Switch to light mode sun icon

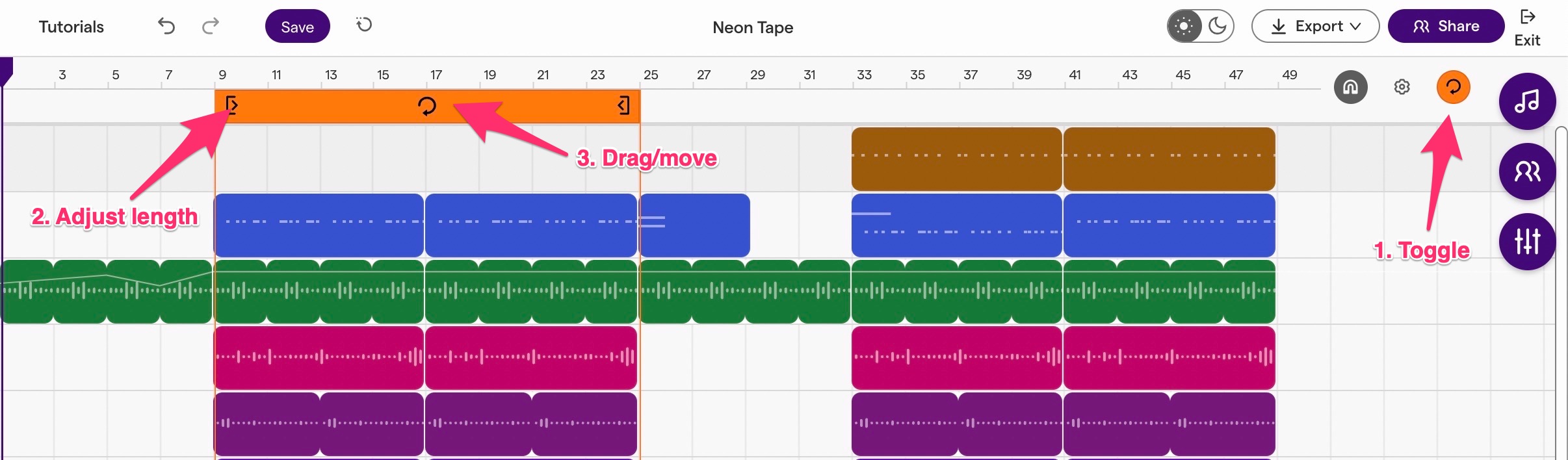pos(1184,26)
